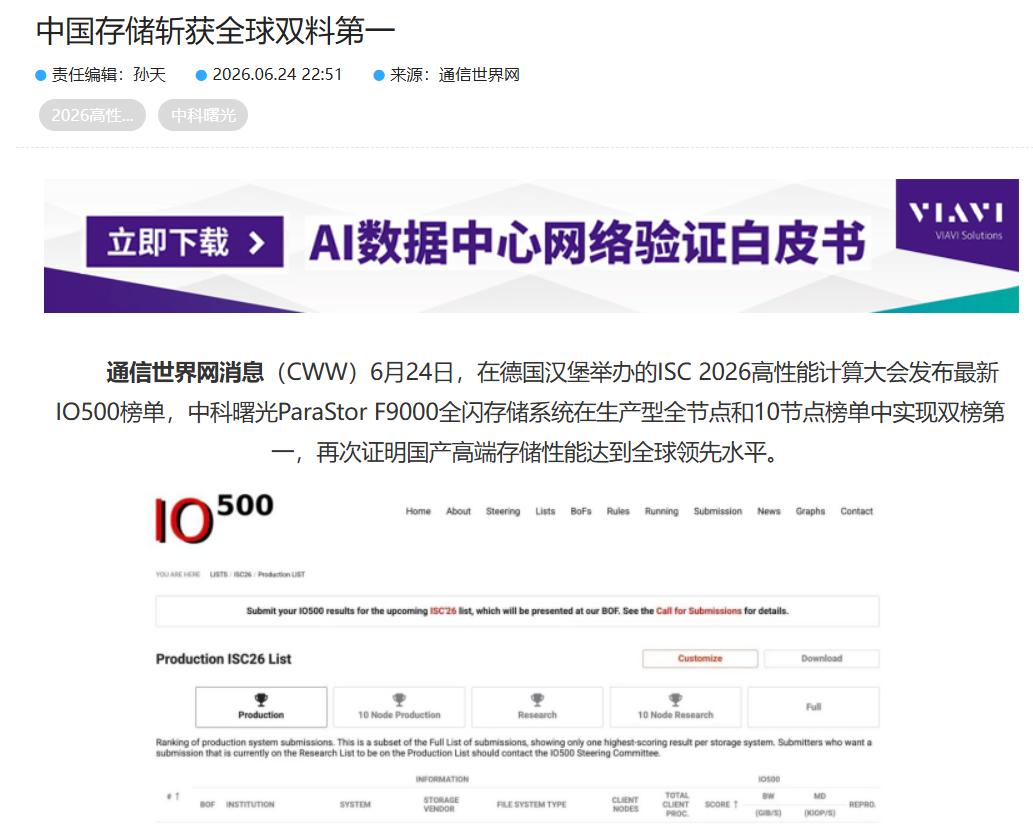Click the Production ISC26 List heading
This screenshot has width=1033, height=825.
[223, 659]
